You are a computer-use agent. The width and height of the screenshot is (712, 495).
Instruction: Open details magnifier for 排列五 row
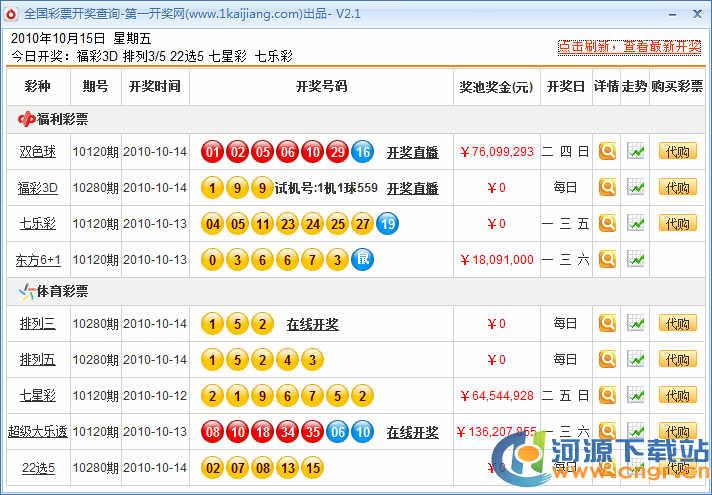[x=607, y=359]
